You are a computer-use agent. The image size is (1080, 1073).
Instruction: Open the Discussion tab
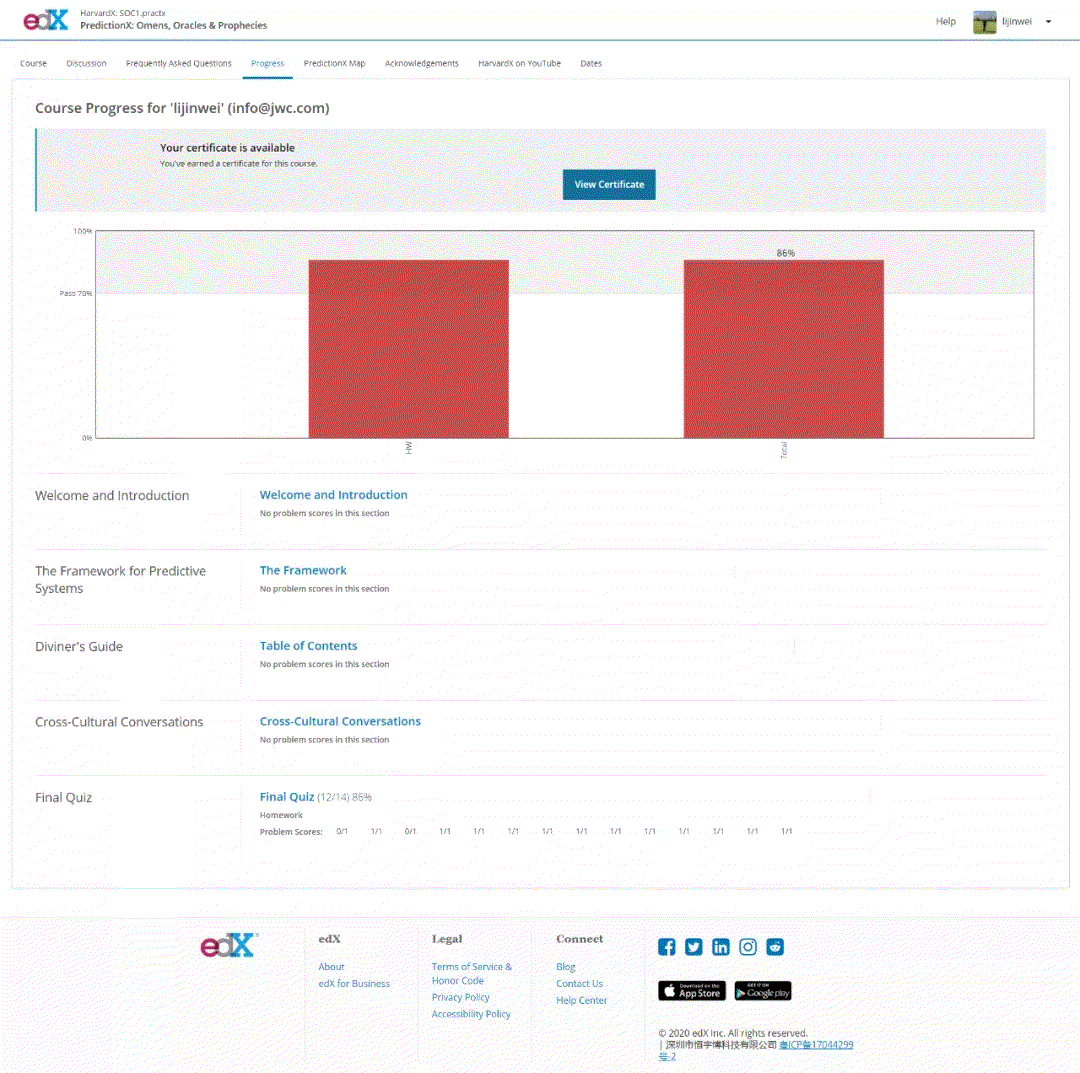click(86, 63)
